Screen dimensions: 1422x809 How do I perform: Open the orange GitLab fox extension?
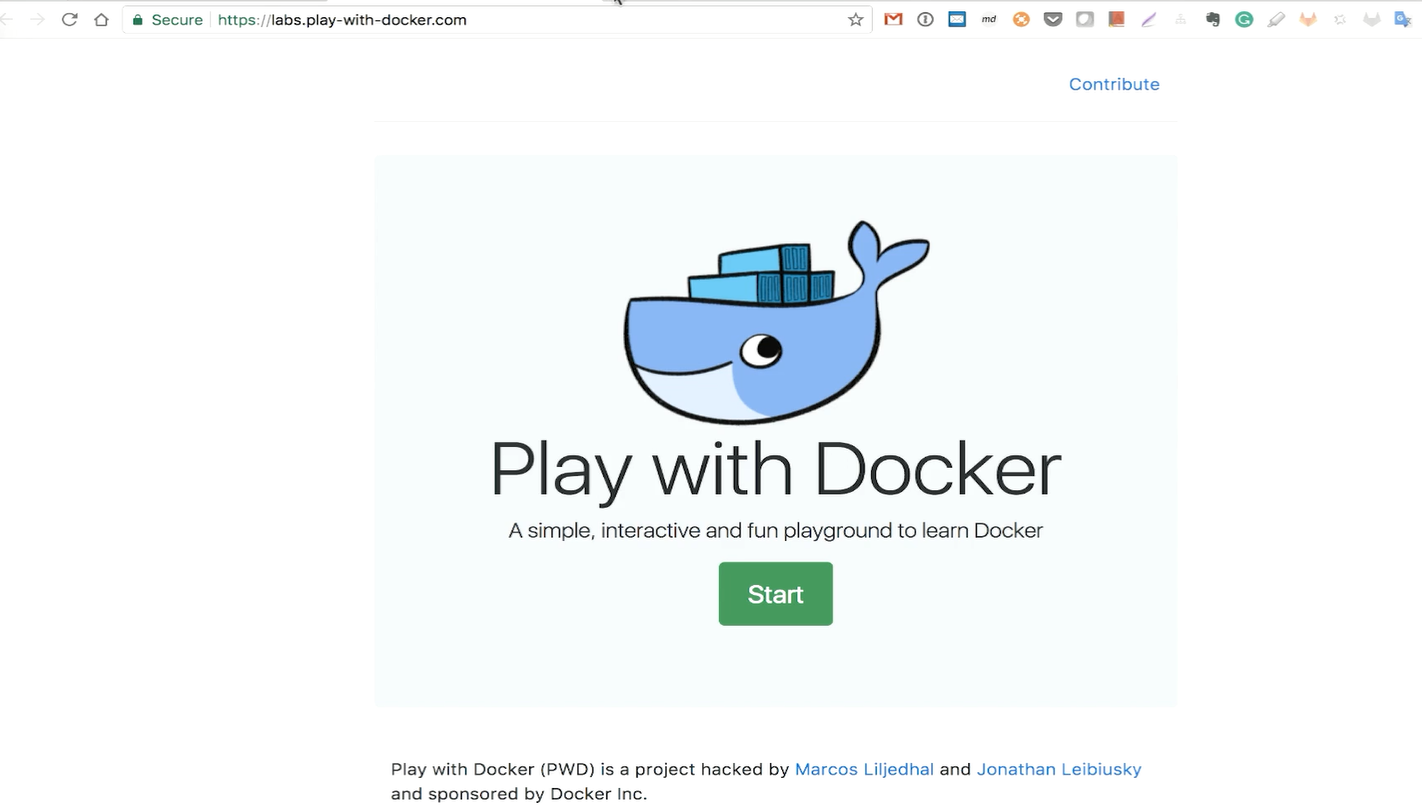click(x=1308, y=19)
